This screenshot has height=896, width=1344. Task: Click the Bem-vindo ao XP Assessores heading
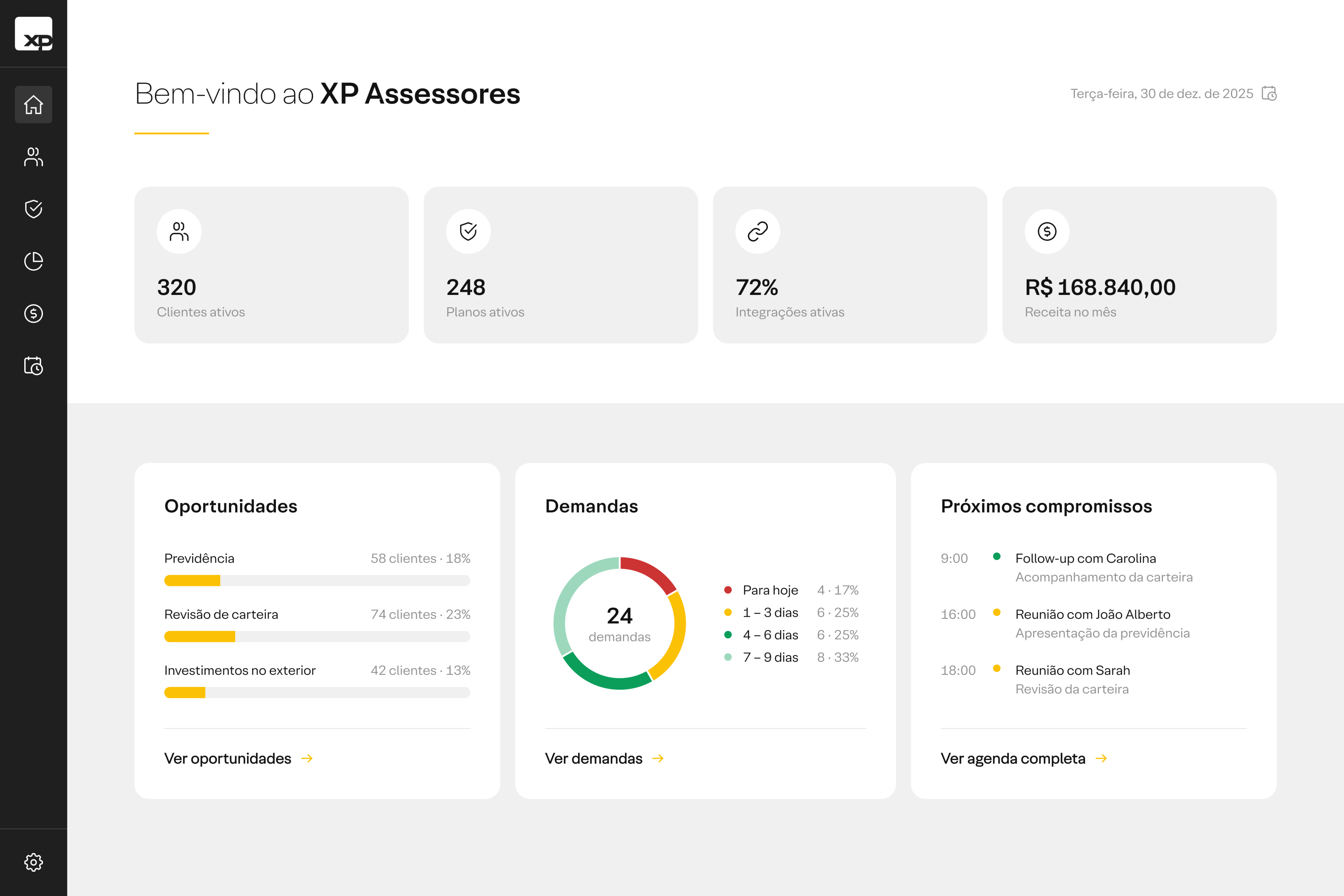tap(327, 94)
